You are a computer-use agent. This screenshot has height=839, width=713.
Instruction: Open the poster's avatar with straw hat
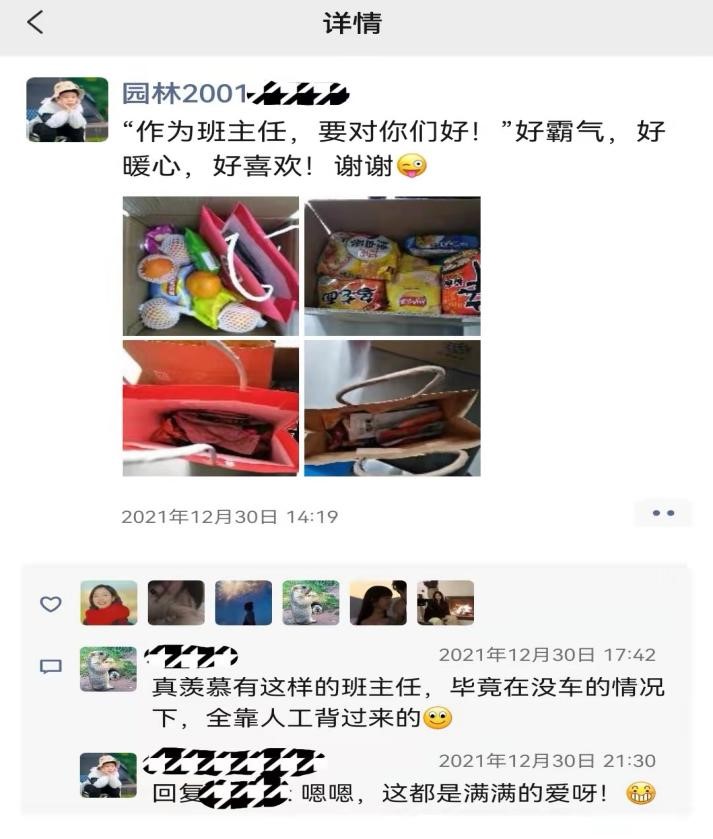click(x=67, y=109)
